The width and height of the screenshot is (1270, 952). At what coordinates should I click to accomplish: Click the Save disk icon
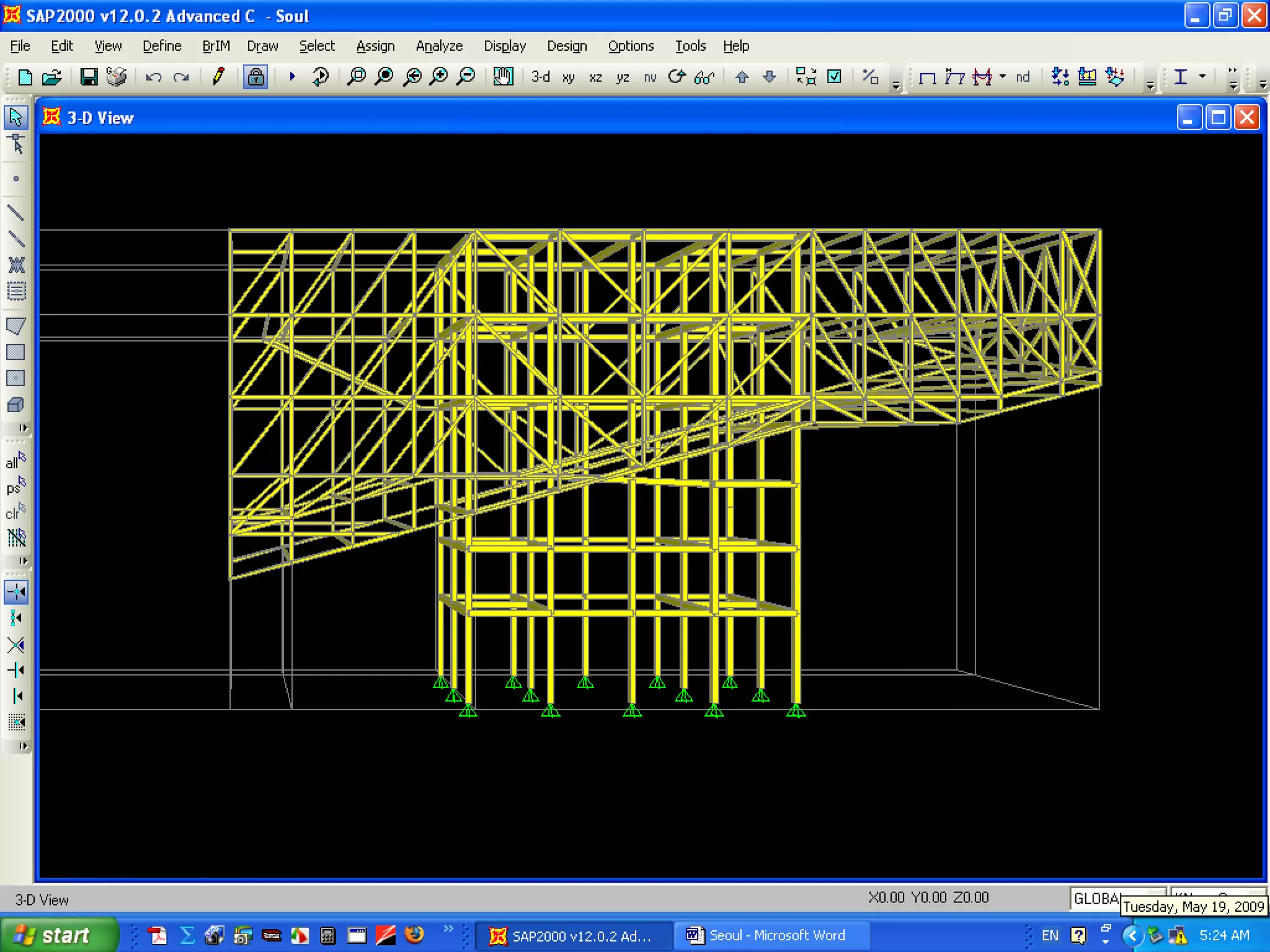[x=89, y=77]
